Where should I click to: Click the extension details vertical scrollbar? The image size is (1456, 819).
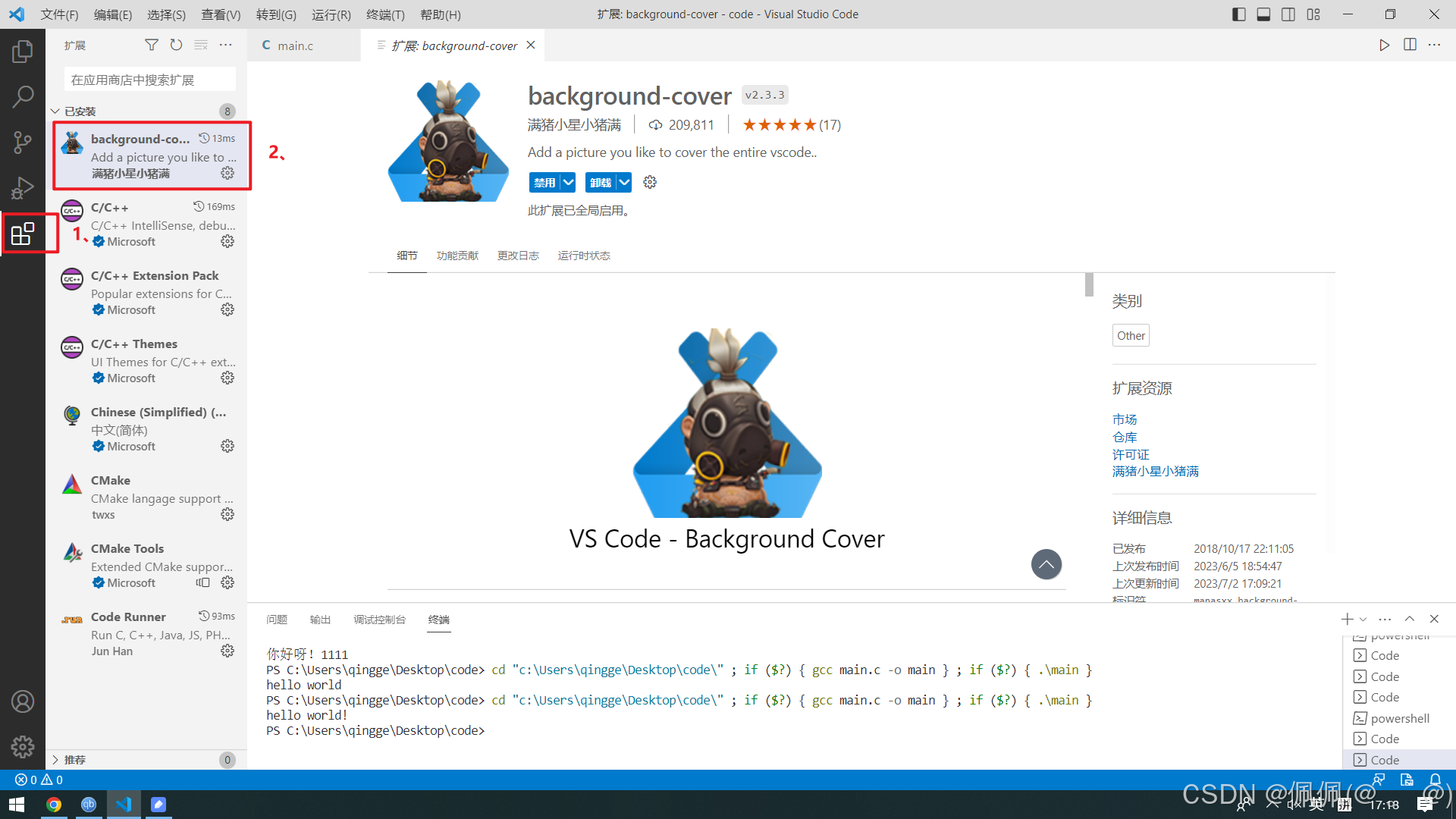click(x=1089, y=285)
